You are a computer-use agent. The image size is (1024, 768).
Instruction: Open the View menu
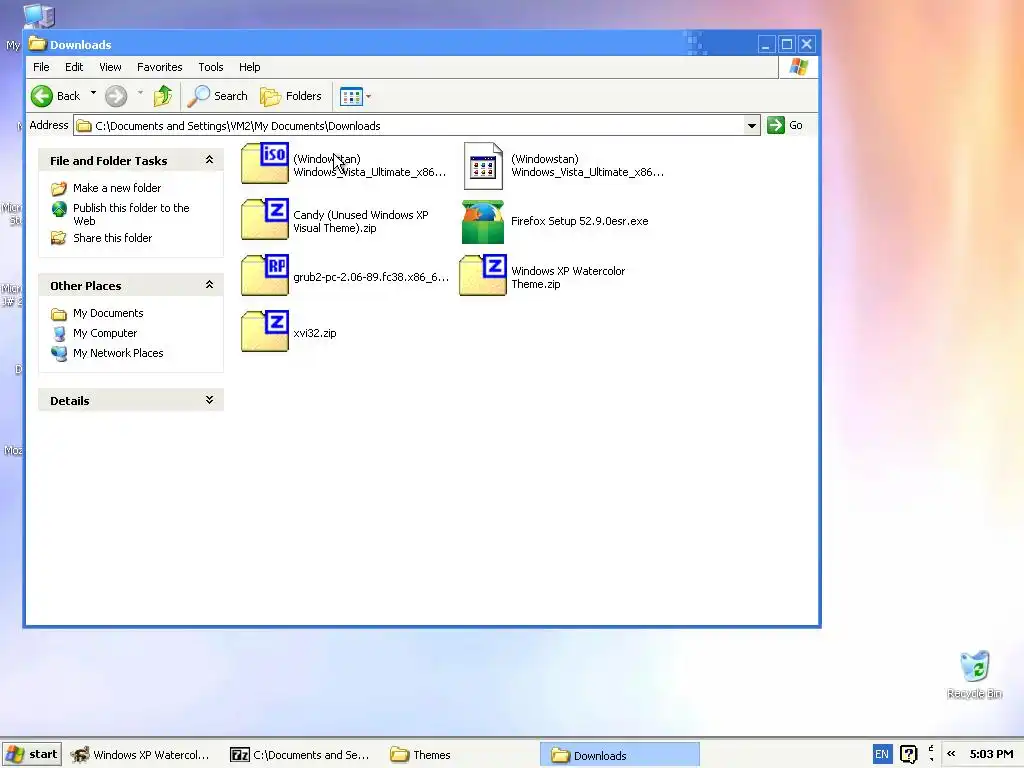[110, 67]
